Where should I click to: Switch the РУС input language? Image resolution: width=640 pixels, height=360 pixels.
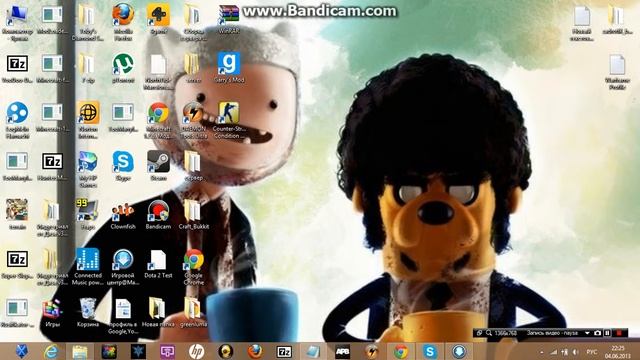pos(591,352)
